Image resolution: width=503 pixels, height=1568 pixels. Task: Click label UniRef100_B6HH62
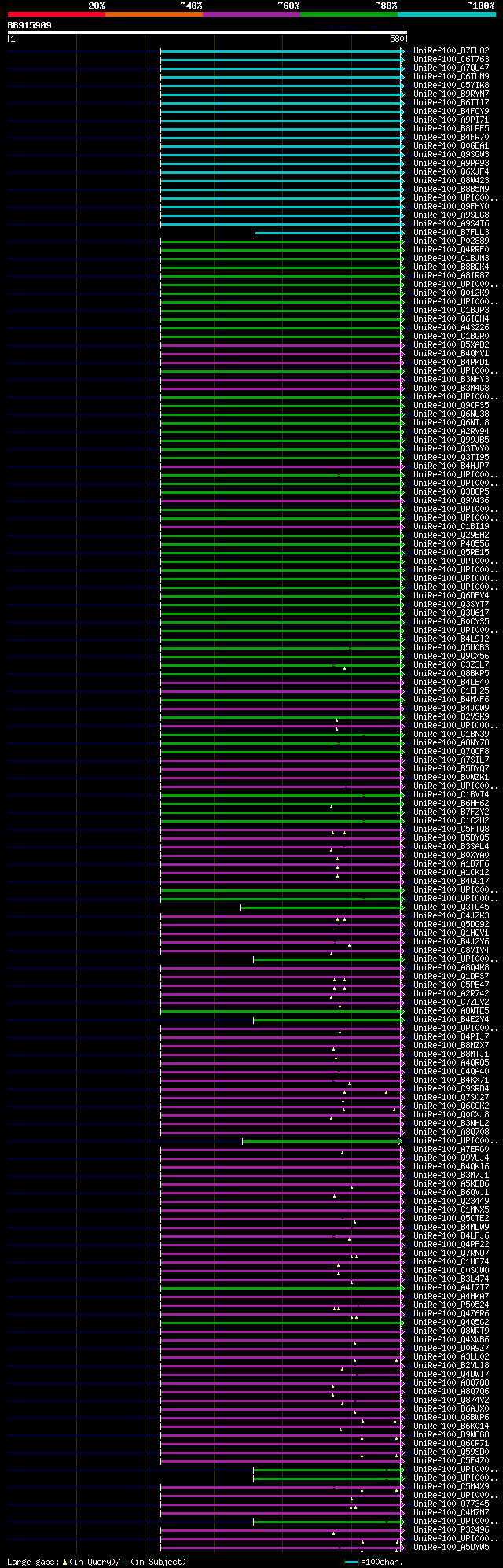click(451, 803)
